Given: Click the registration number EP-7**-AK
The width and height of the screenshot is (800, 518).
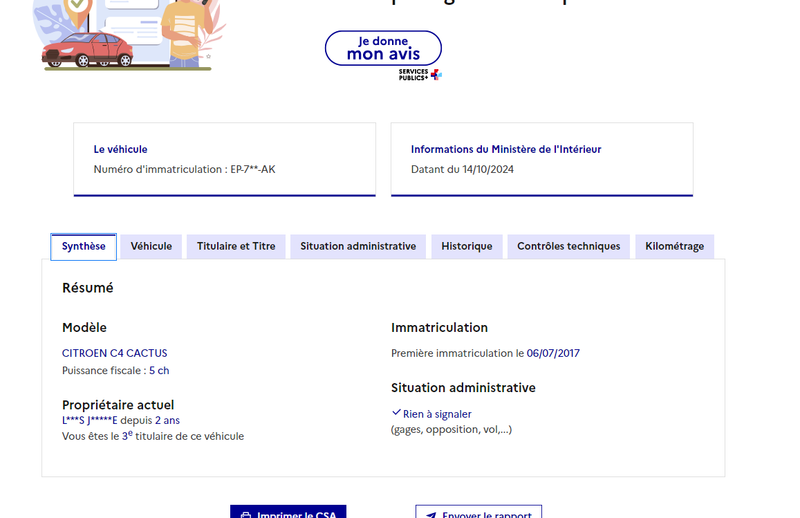Looking at the screenshot, I should click(253, 169).
